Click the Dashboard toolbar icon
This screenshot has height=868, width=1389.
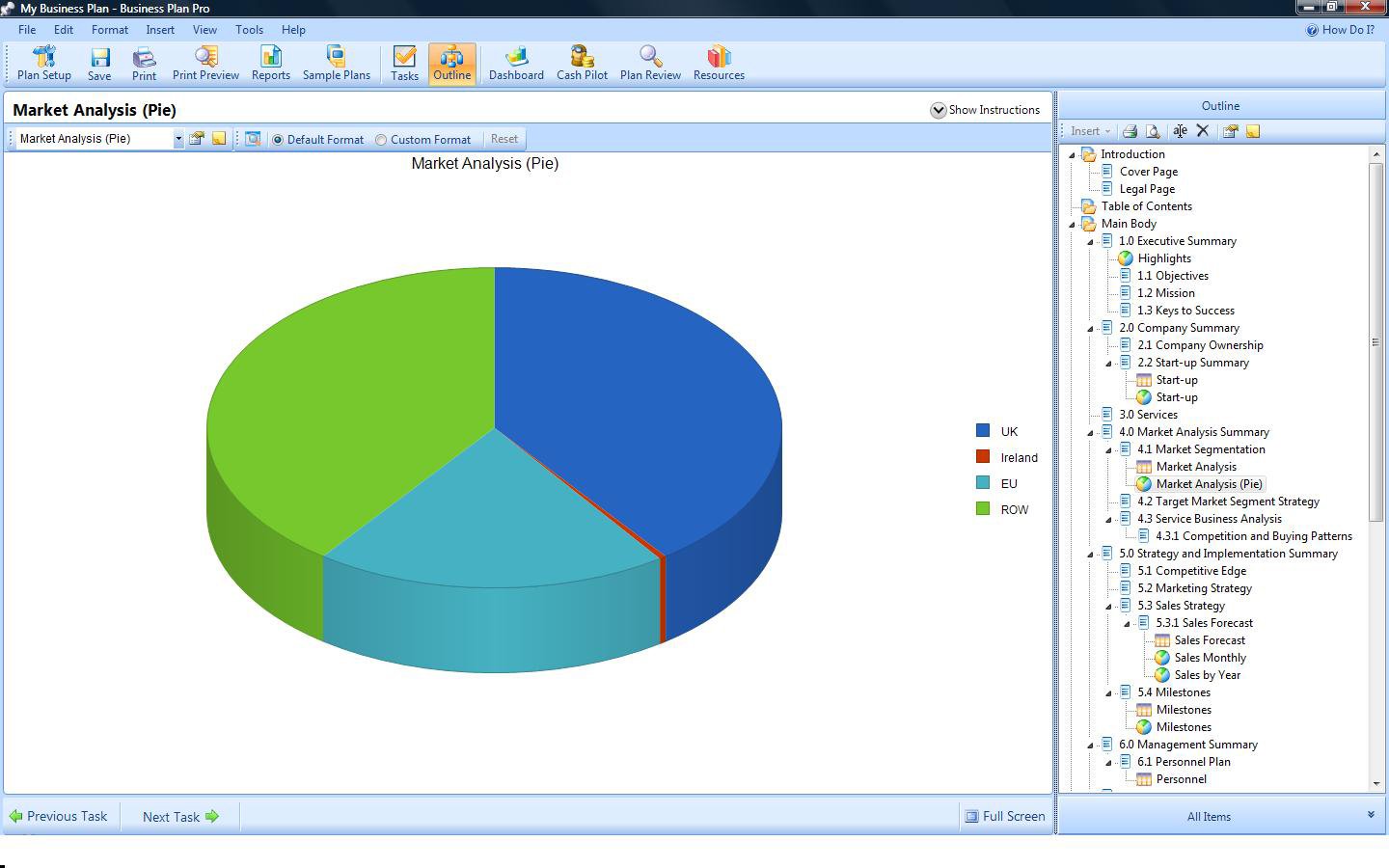click(516, 63)
